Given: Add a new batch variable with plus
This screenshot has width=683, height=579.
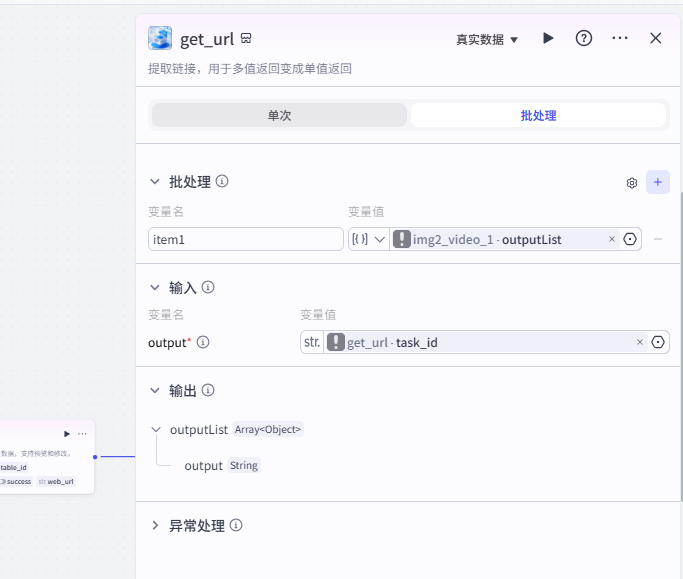Looking at the screenshot, I should 657,182.
